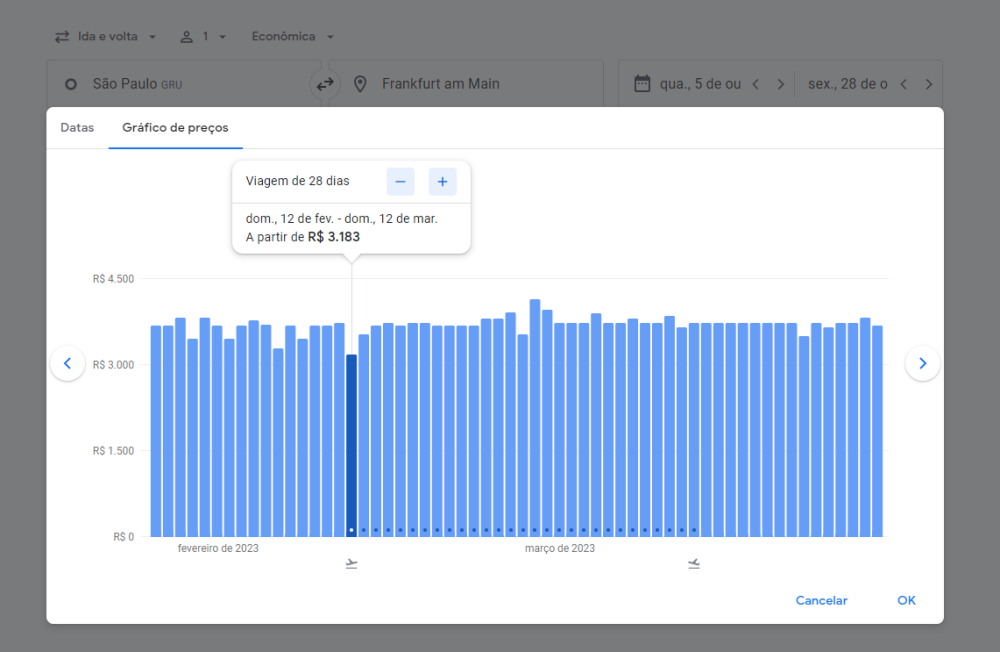Viewport: 1000px width, 652px height.
Task: Select the highlighted dark blue price bar
Action: point(351,445)
